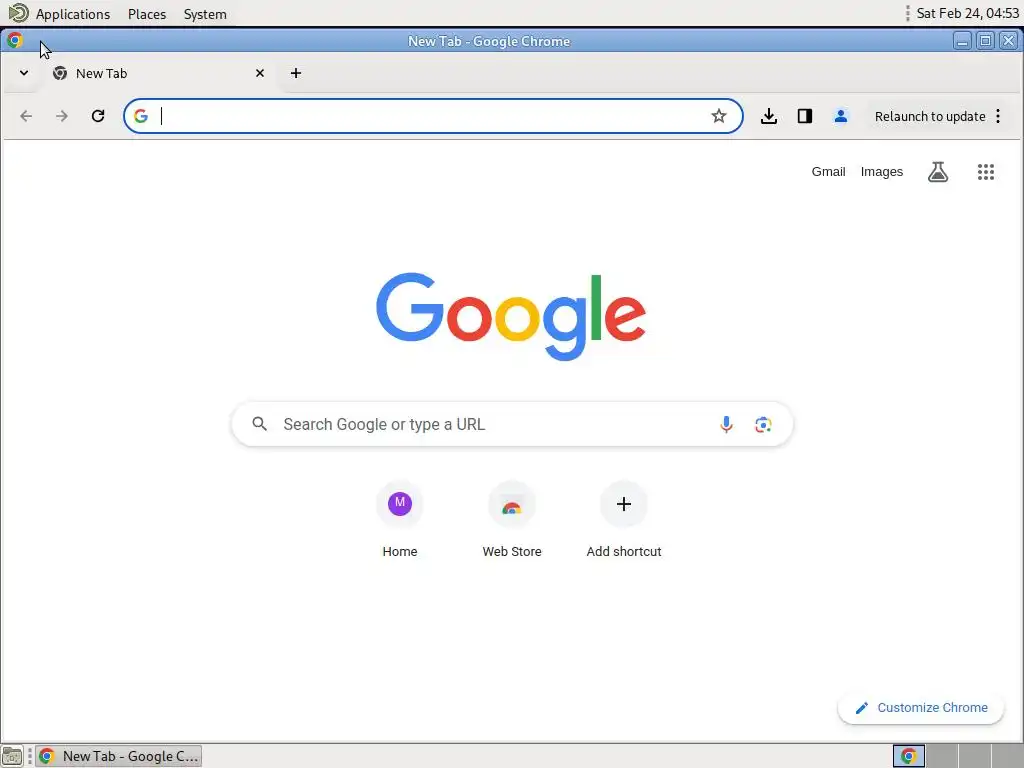
Task: Open the Places menu
Action: 147,14
